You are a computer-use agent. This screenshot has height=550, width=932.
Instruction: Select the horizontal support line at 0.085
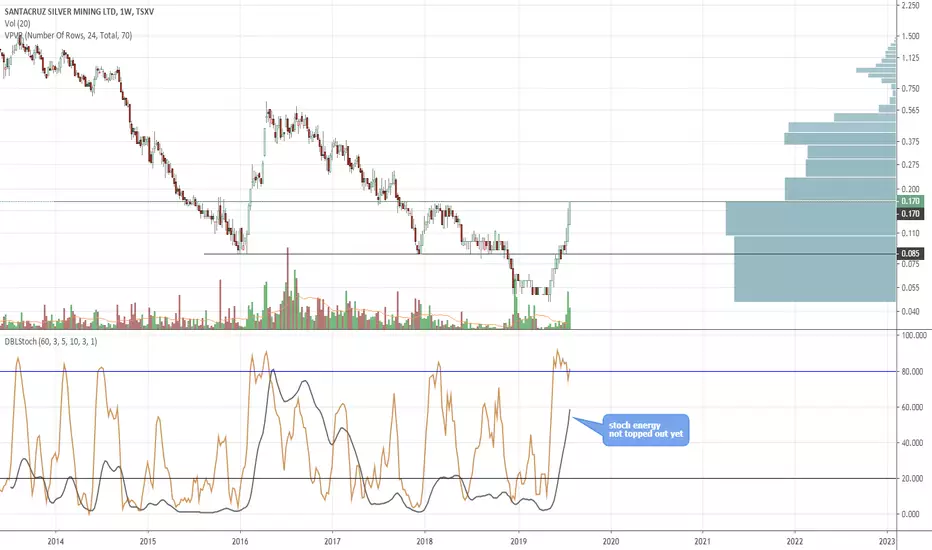coord(550,254)
